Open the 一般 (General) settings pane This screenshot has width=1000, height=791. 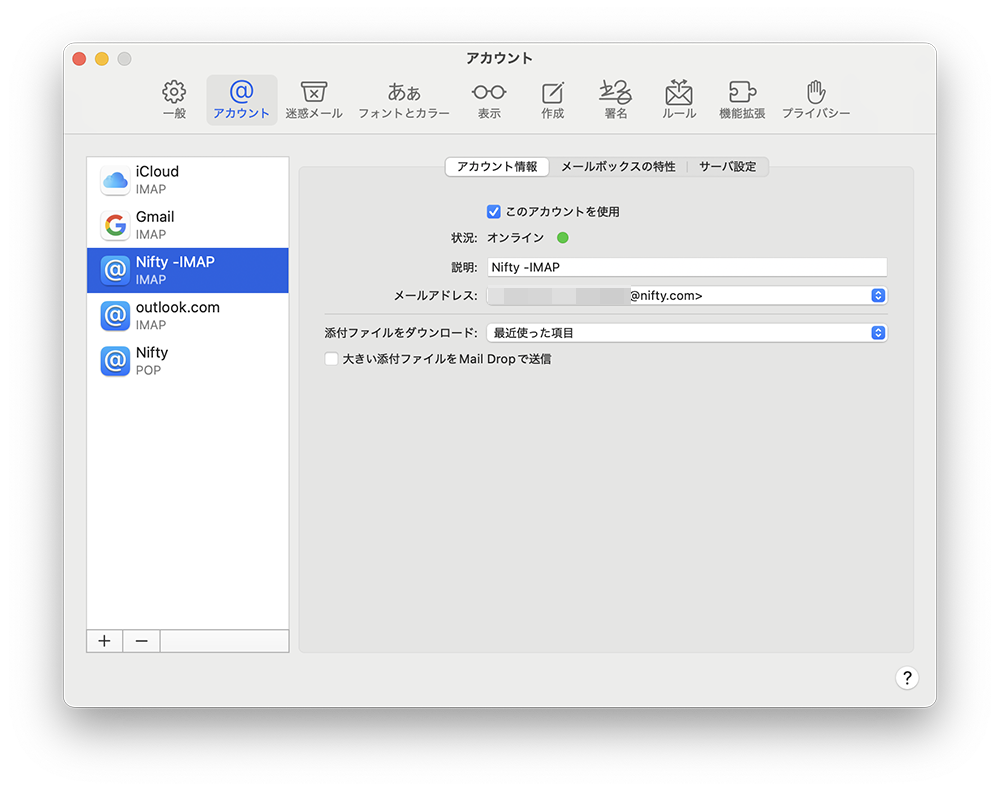174,100
